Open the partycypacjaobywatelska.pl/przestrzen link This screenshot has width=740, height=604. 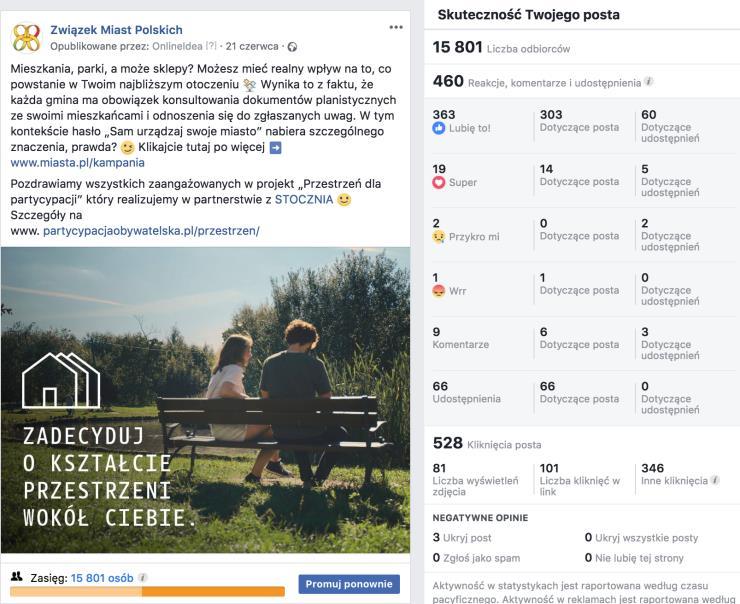[151, 231]
